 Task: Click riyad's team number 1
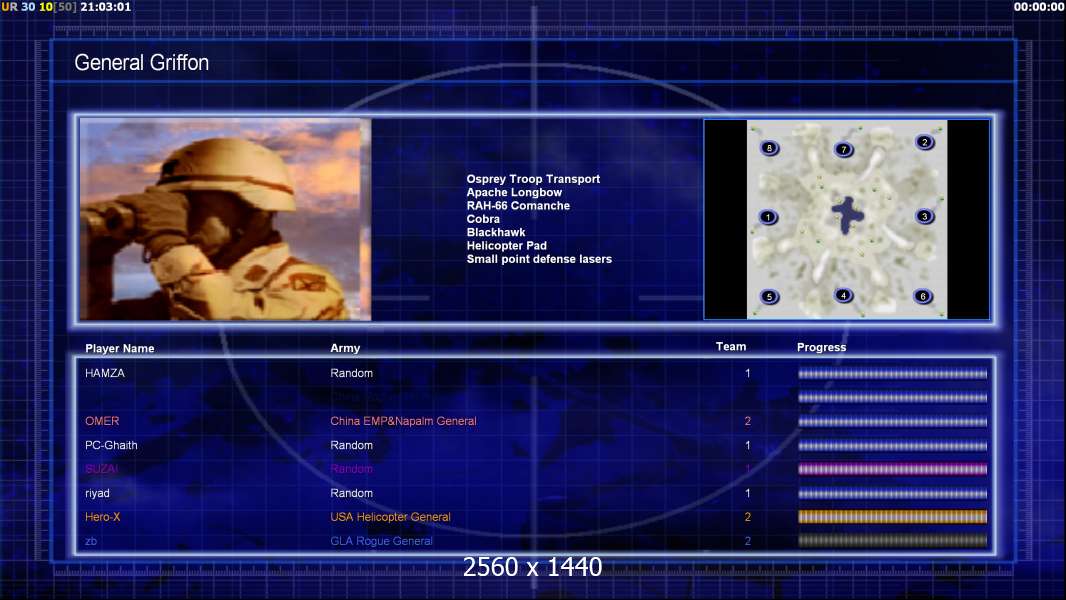(748, 493)
